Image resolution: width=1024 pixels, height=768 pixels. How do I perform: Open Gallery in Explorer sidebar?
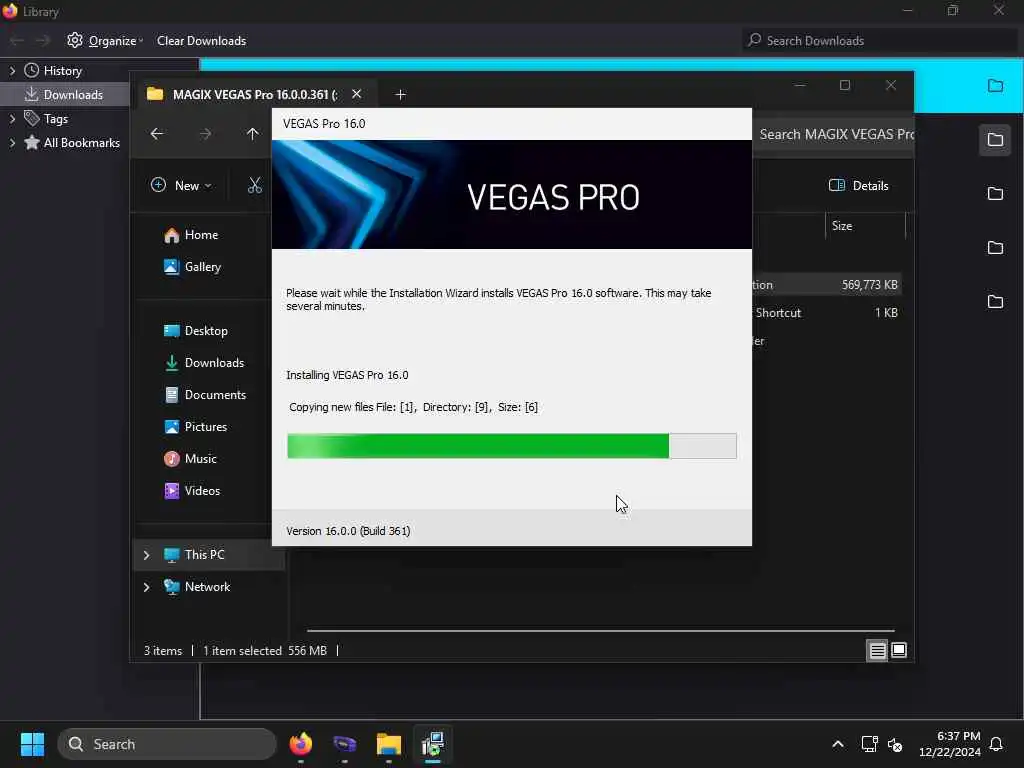[192, 267]
